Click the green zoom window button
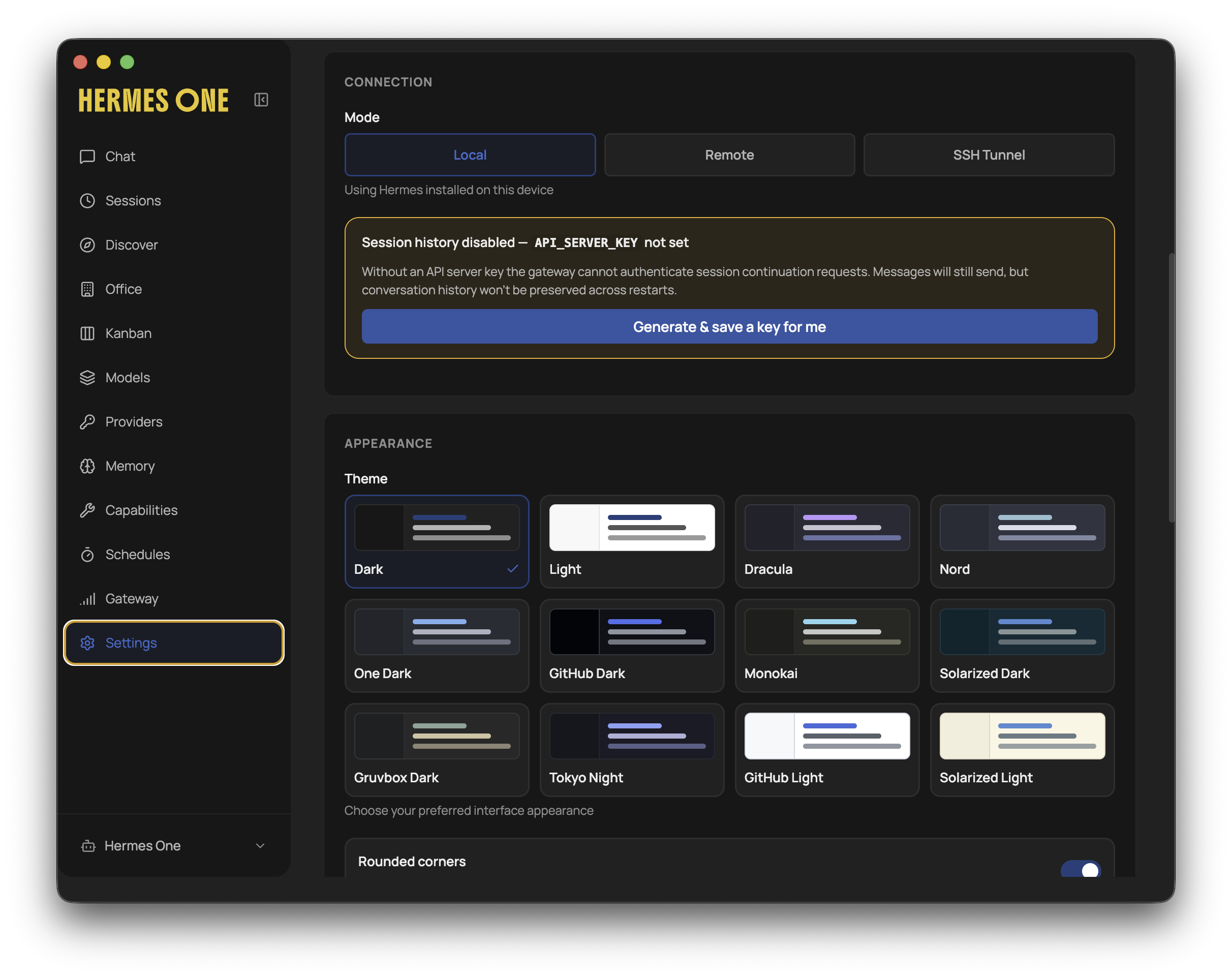Screen dimensions: 1232x978 point(127,62)
